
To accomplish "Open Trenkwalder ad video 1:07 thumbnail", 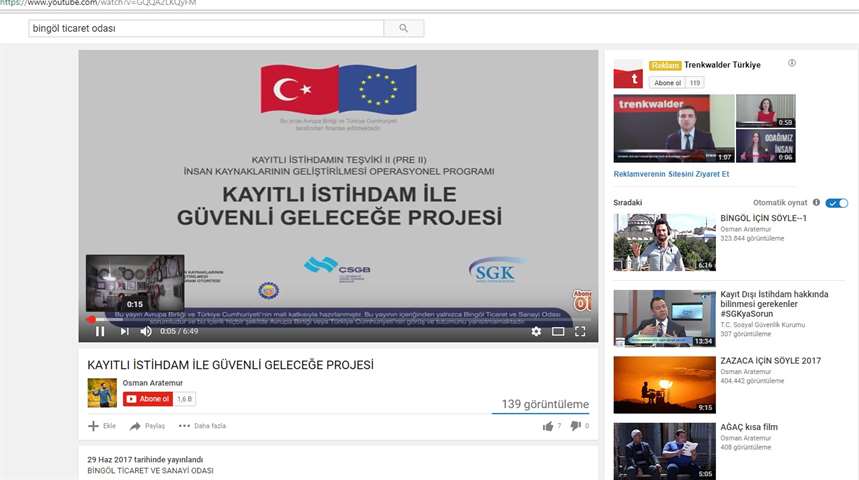I will pyautogui.click(x=674, y=128).
